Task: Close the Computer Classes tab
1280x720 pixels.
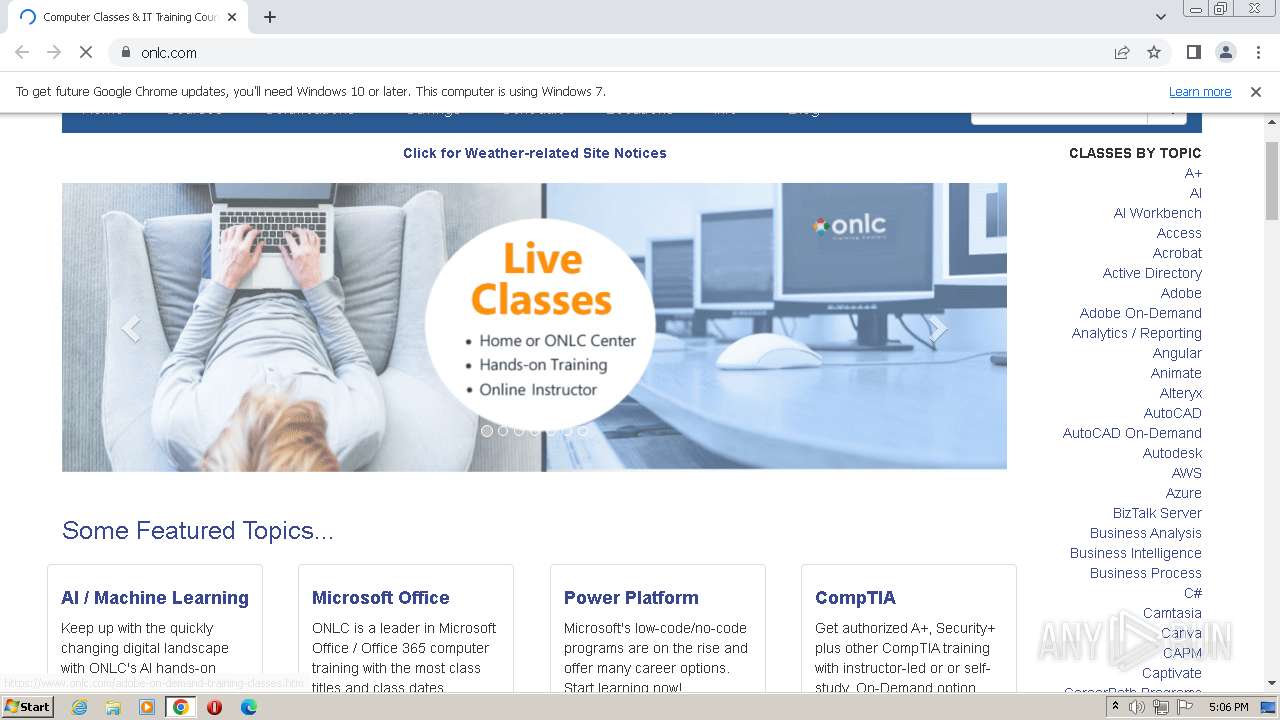Action: [x=233, y=17]
